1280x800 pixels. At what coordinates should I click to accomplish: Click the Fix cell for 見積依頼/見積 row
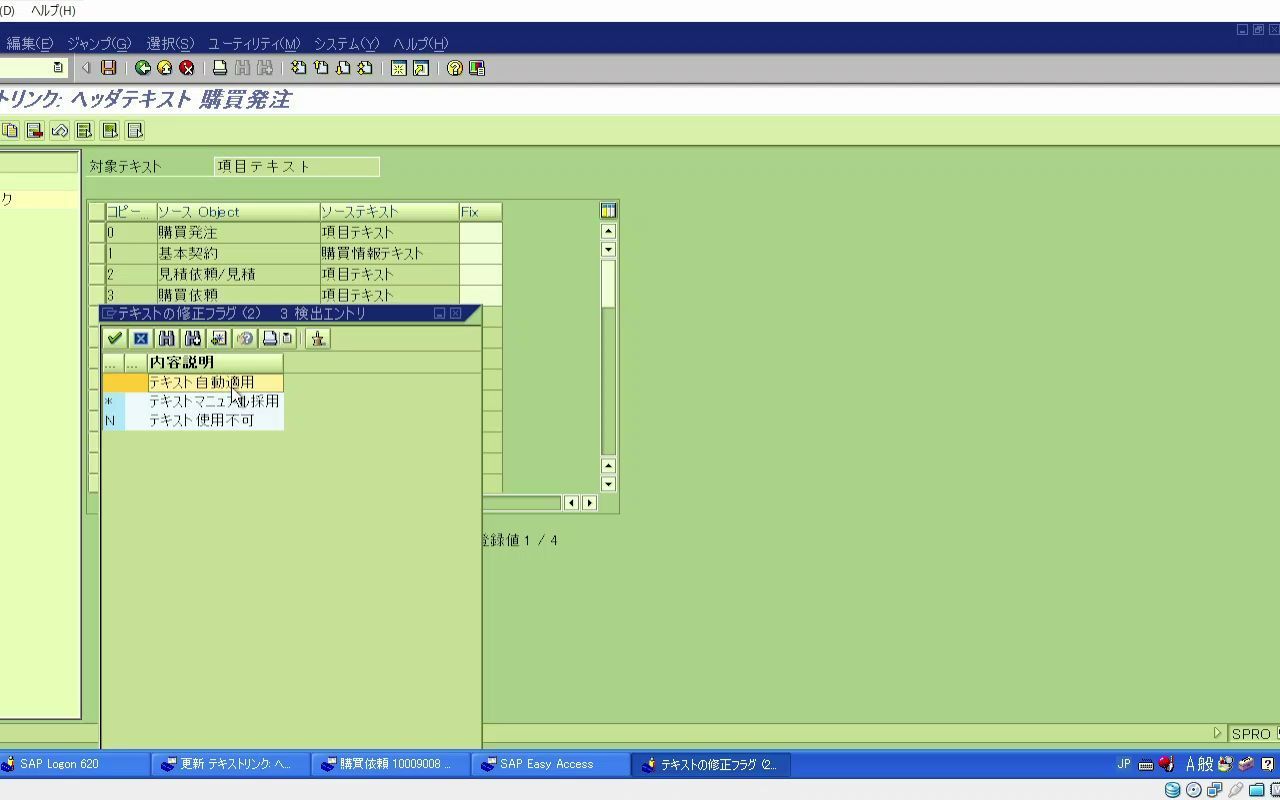tap(481, 274)
